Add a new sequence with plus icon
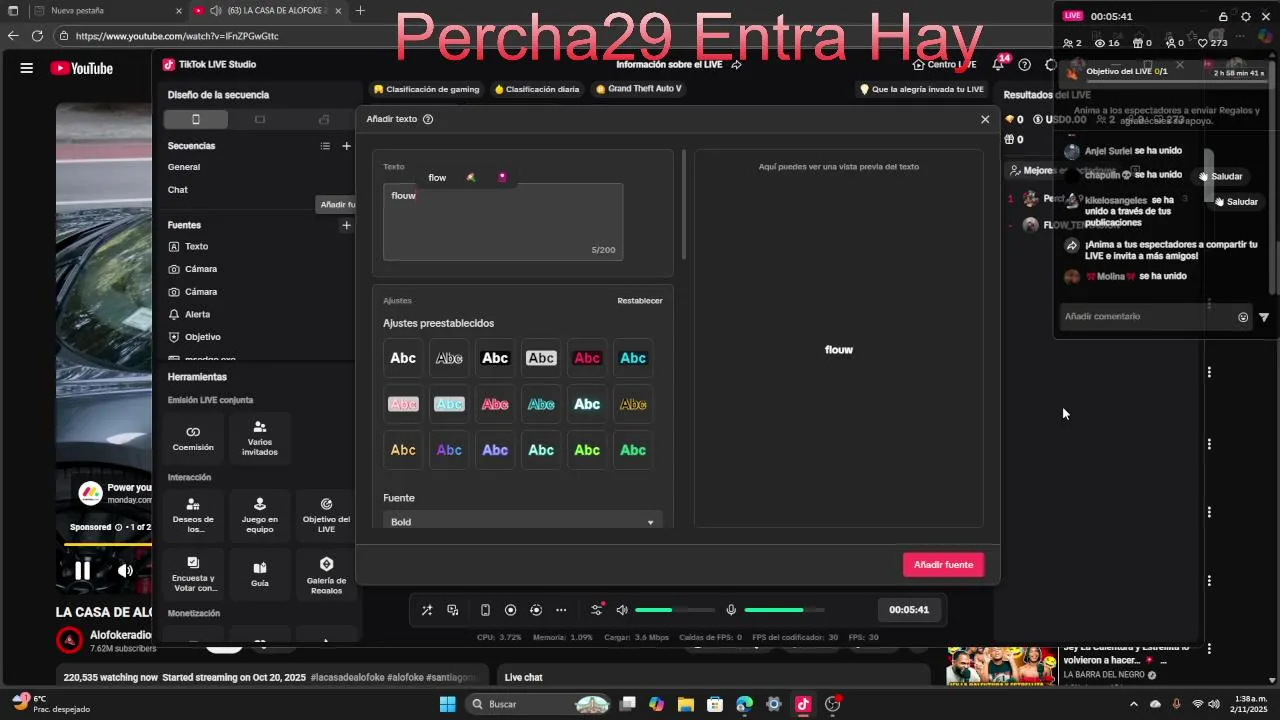 click(346, 146)
